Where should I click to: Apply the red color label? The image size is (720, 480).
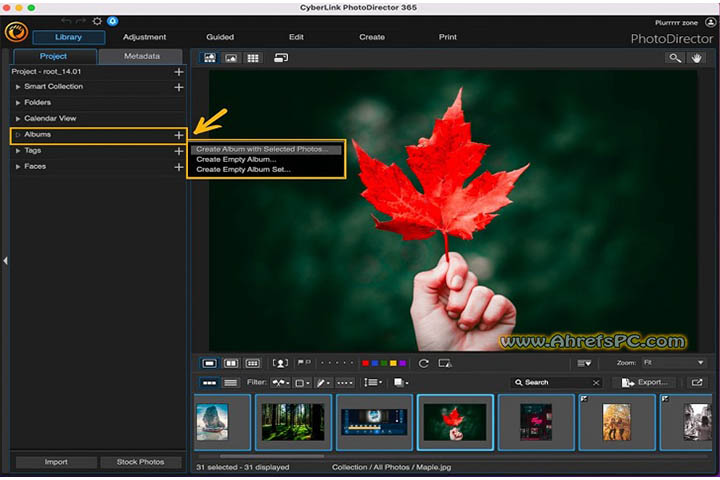(x=366, y=363)
